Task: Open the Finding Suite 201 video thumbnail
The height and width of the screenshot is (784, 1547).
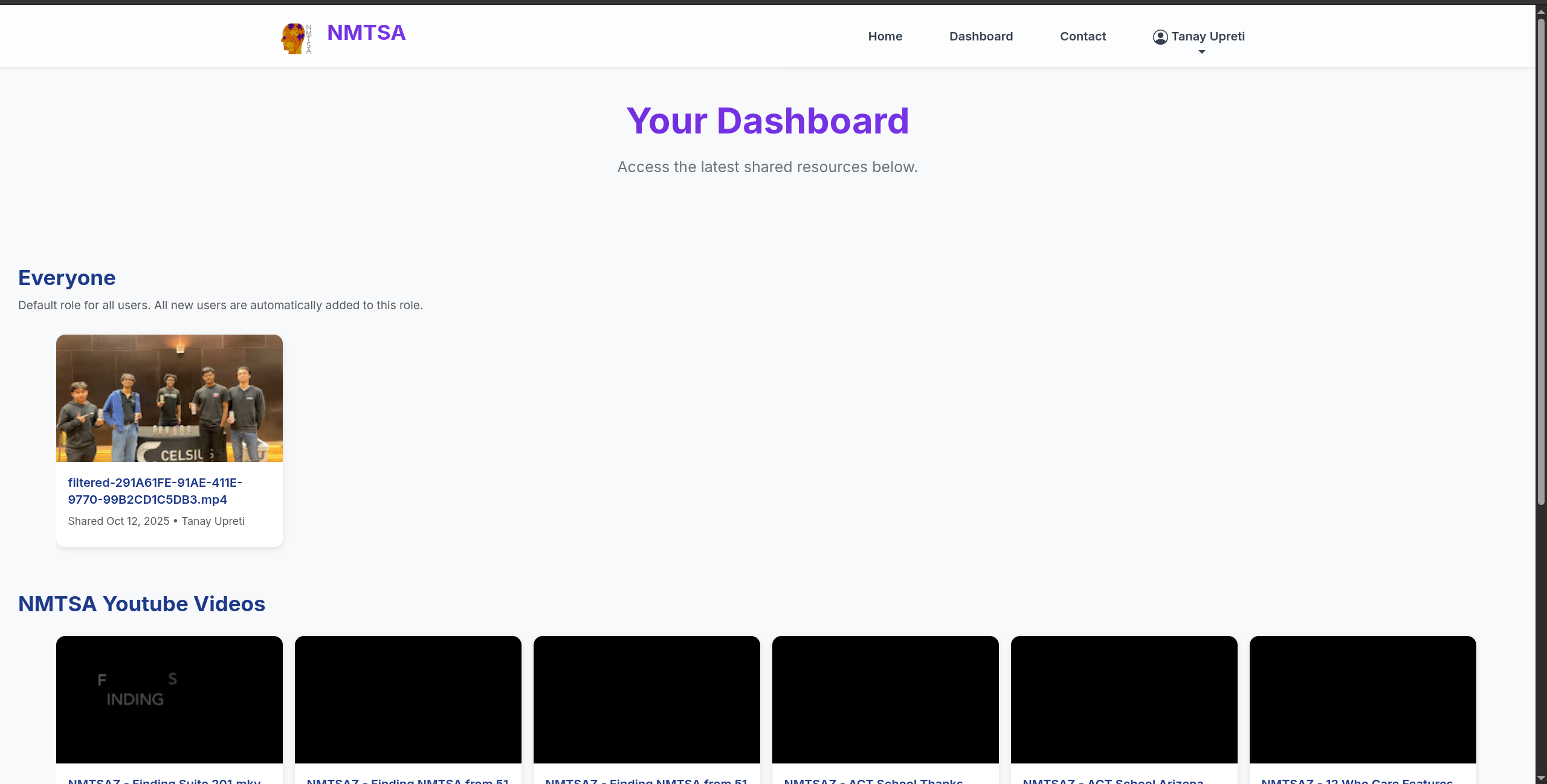Action: pos(169,699)
